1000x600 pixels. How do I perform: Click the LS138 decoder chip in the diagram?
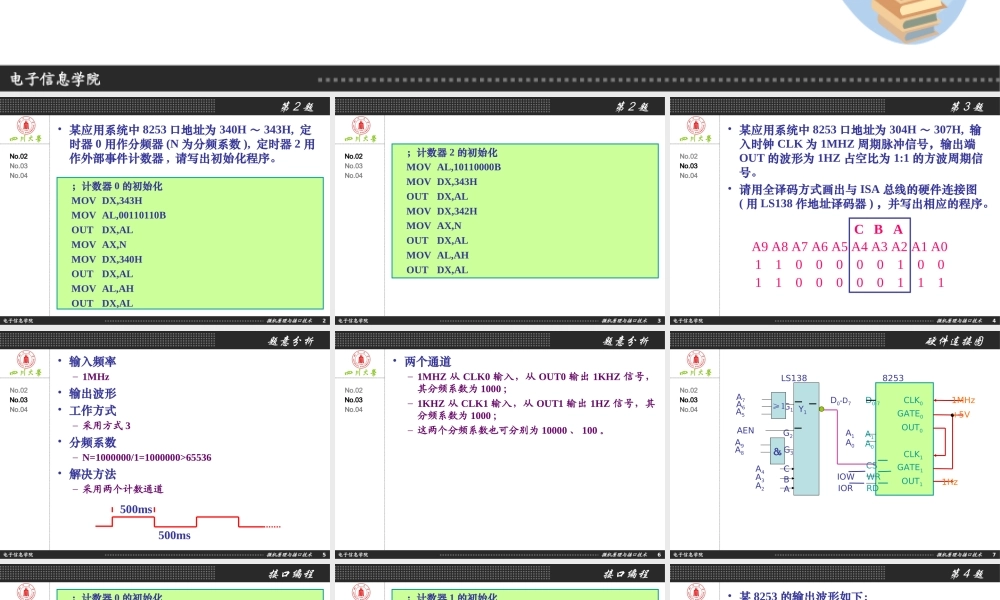[x=805, y=438]
